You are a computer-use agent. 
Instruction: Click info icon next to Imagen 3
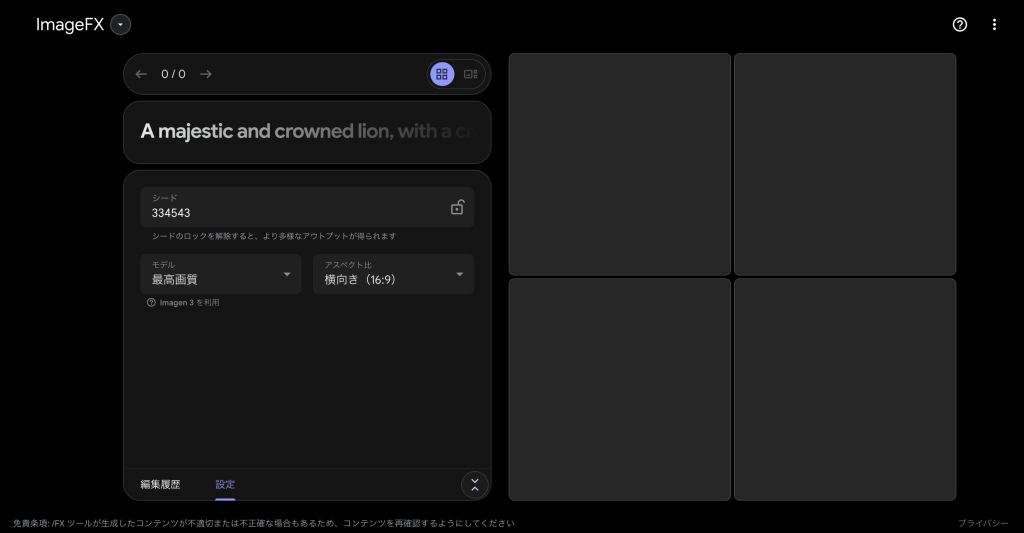[151, 302]
